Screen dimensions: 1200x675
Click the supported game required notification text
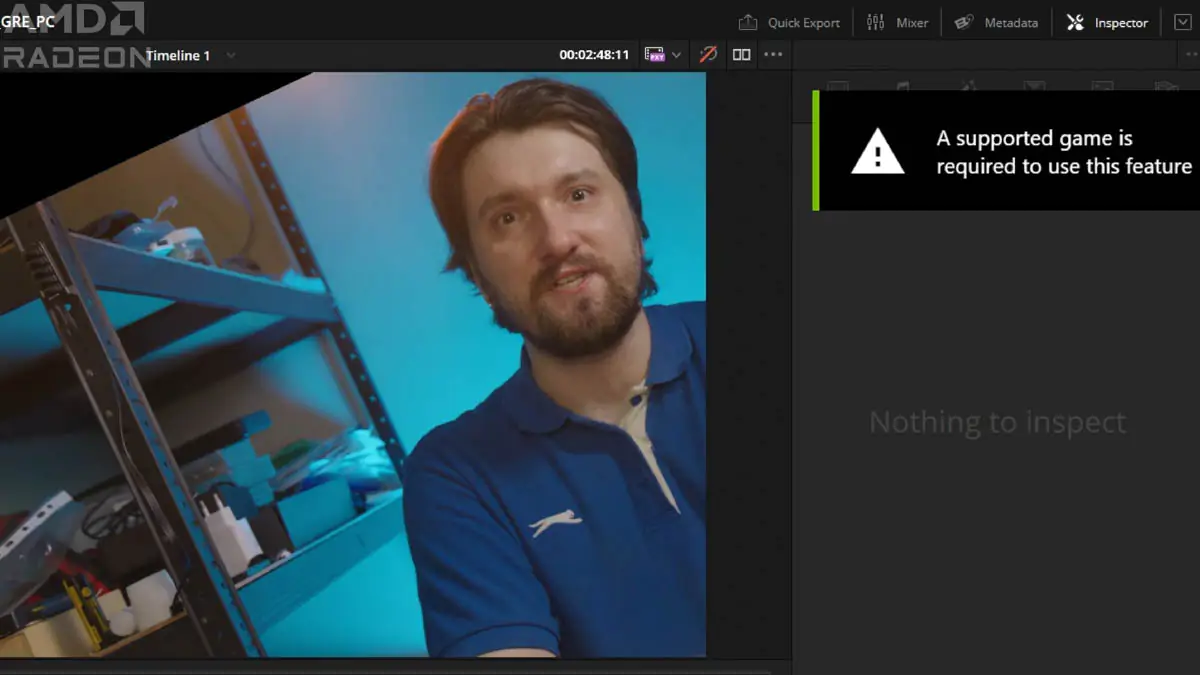1064,152
